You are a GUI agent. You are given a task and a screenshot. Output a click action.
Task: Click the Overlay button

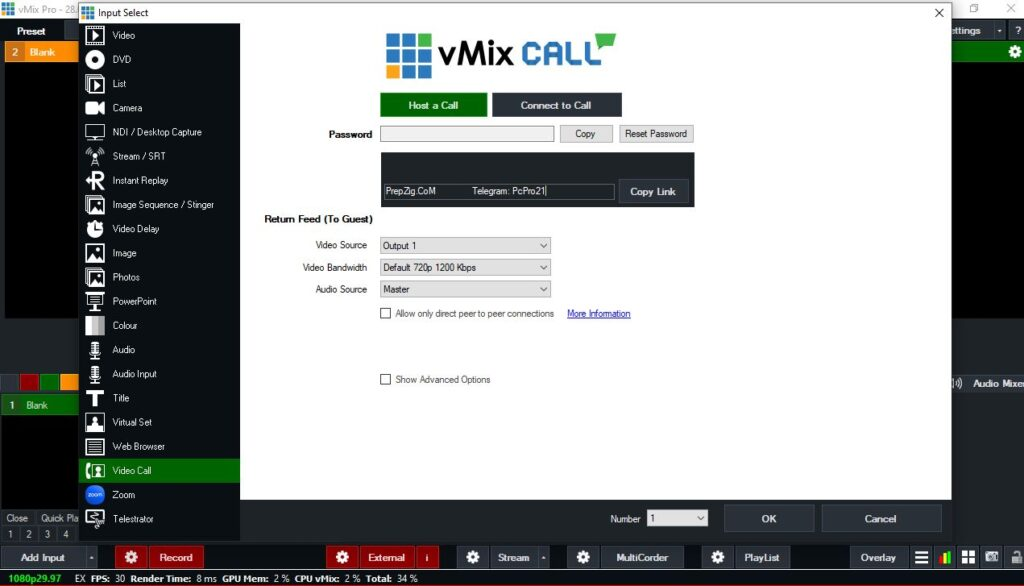[878, 557]
